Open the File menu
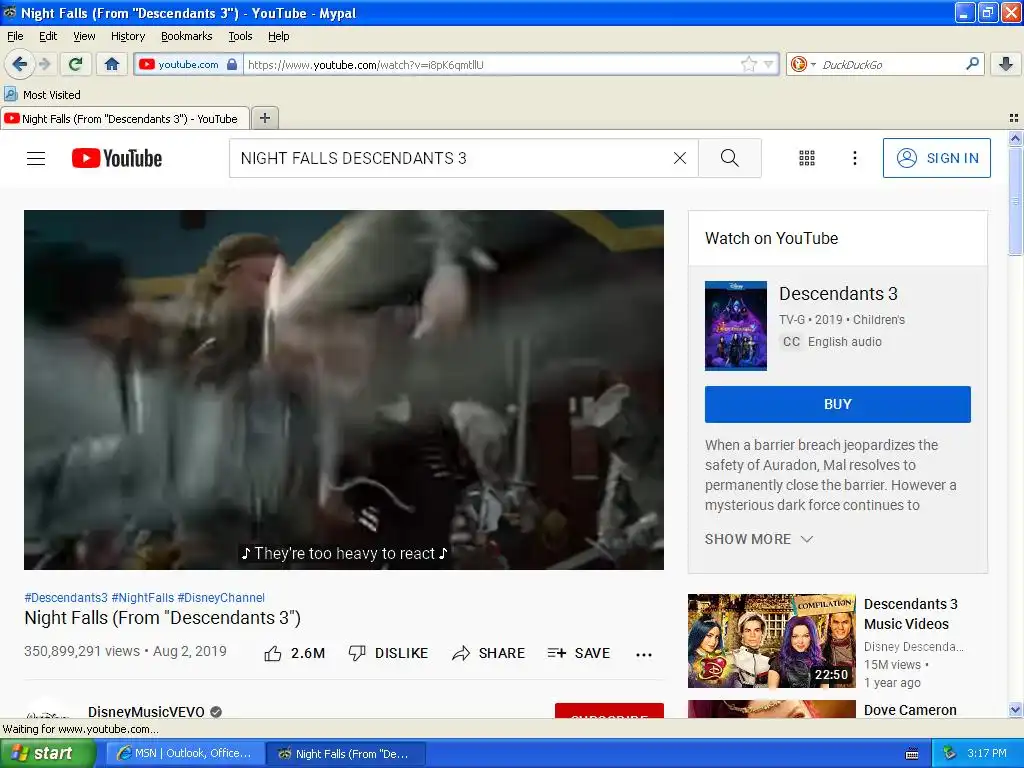 point(15,36)
